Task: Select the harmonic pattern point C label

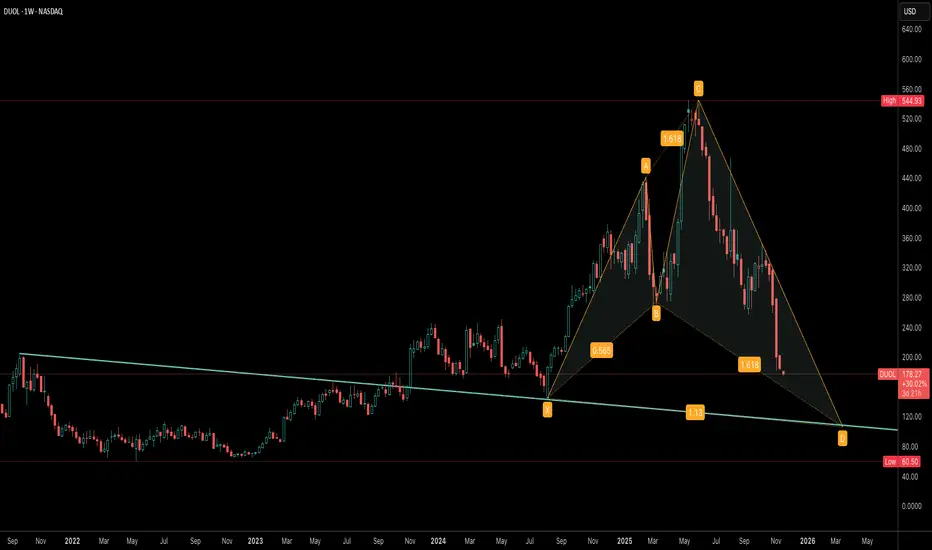Action: pos(698,89)
